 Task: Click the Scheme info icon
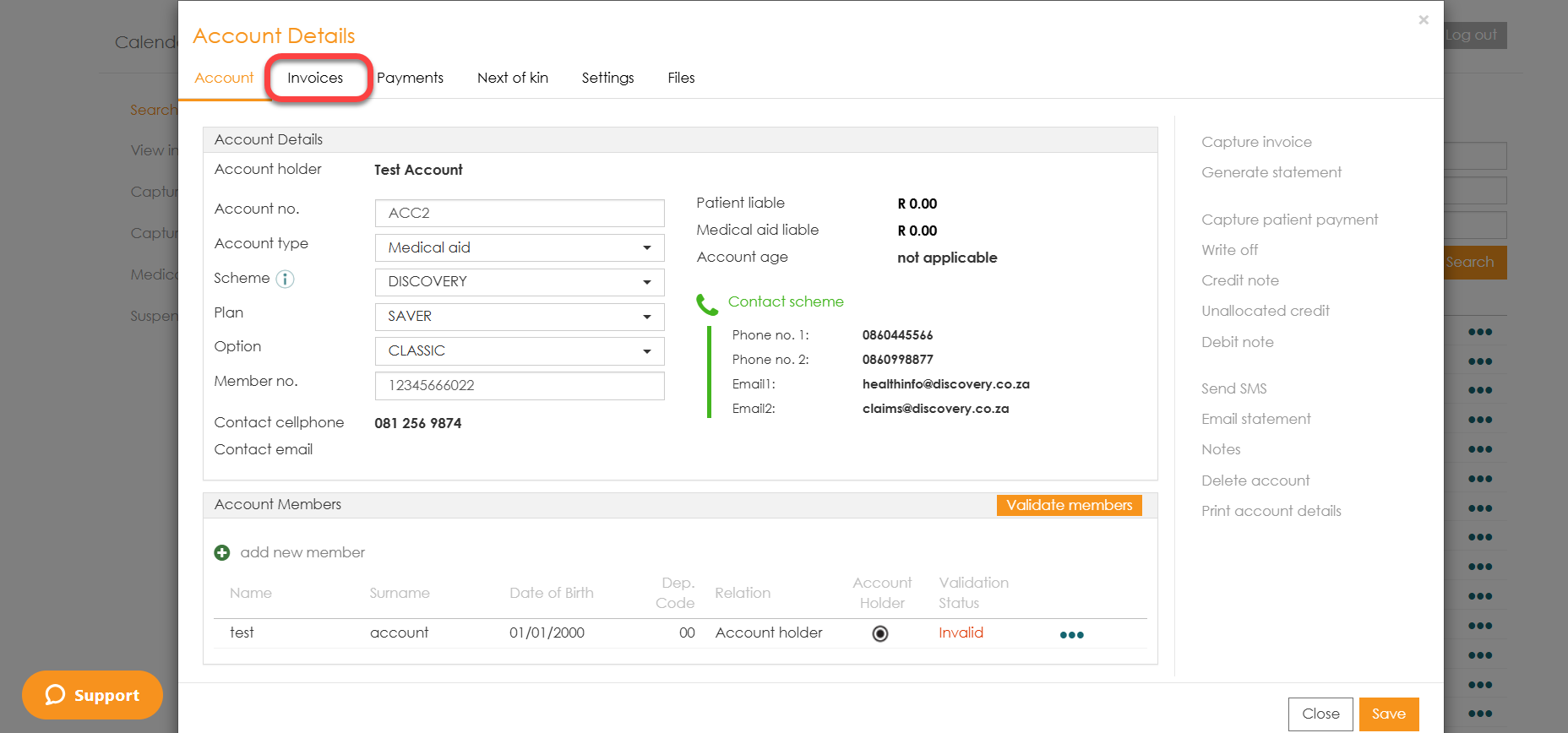tap(286, 280)
